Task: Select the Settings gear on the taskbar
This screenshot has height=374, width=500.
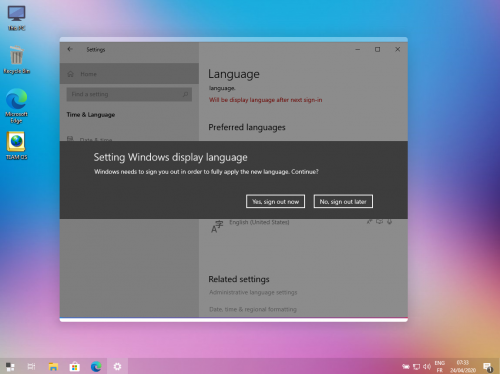Action: [x=117, y=367]
